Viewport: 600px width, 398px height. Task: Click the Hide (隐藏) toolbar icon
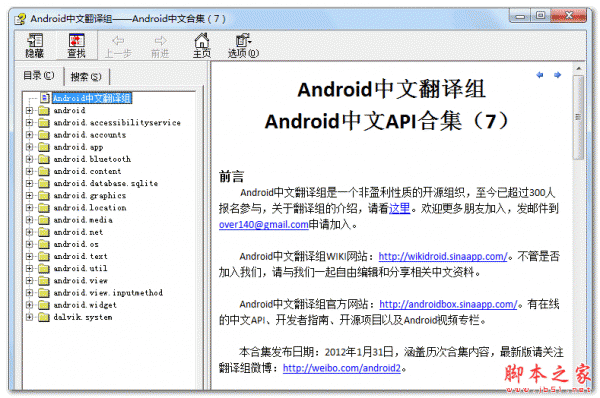[35, 46]
